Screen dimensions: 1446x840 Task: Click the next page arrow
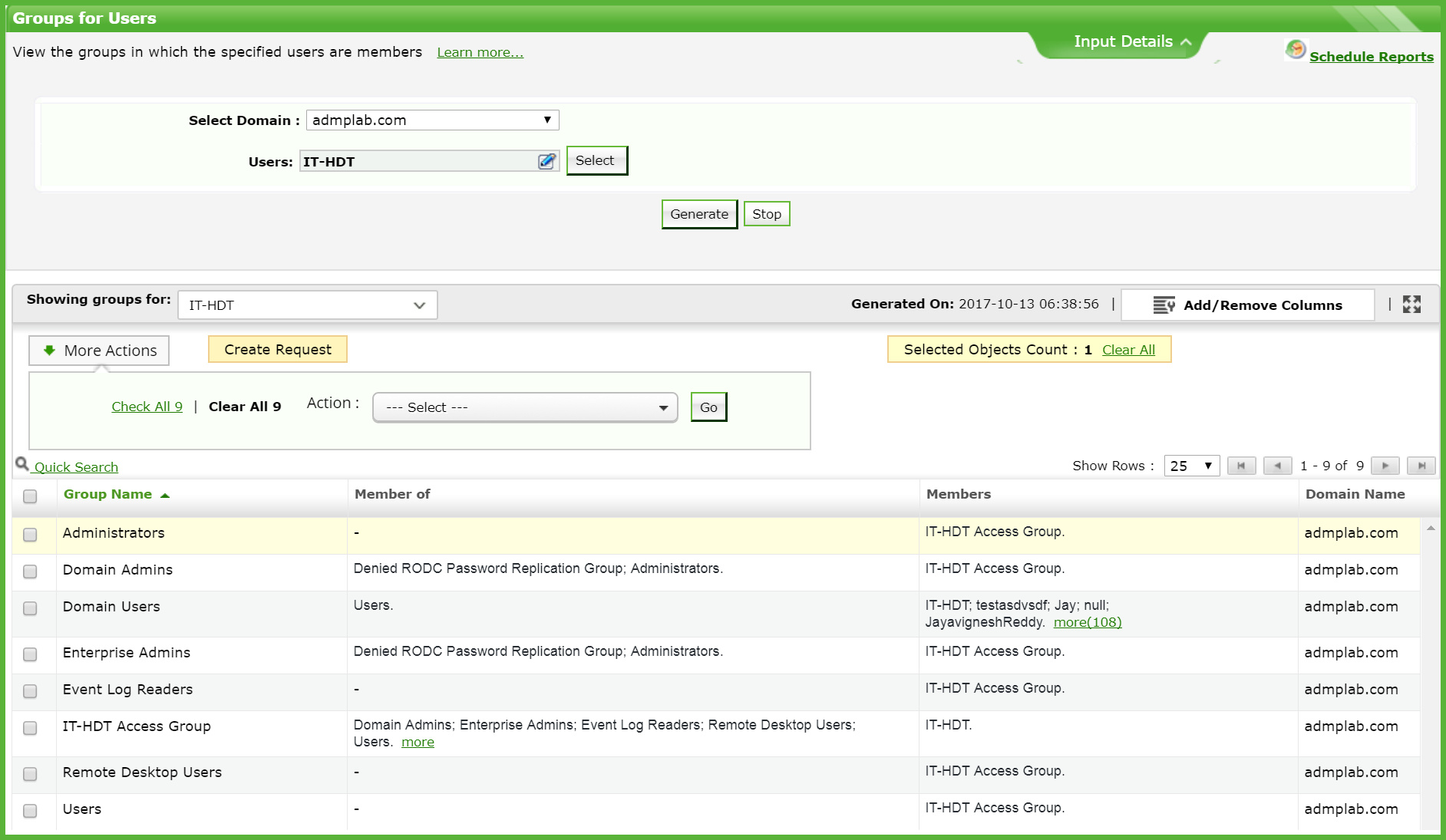(1385, 466)
